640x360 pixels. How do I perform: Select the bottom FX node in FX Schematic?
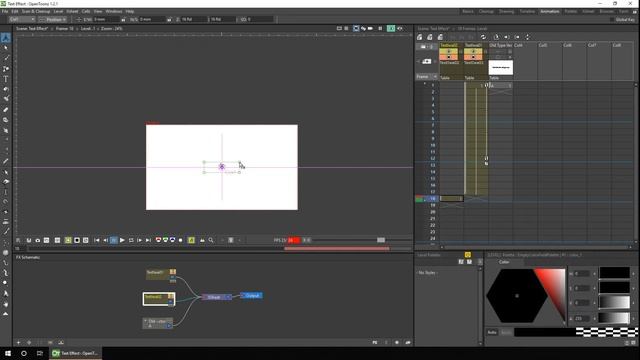click(158, 323)
